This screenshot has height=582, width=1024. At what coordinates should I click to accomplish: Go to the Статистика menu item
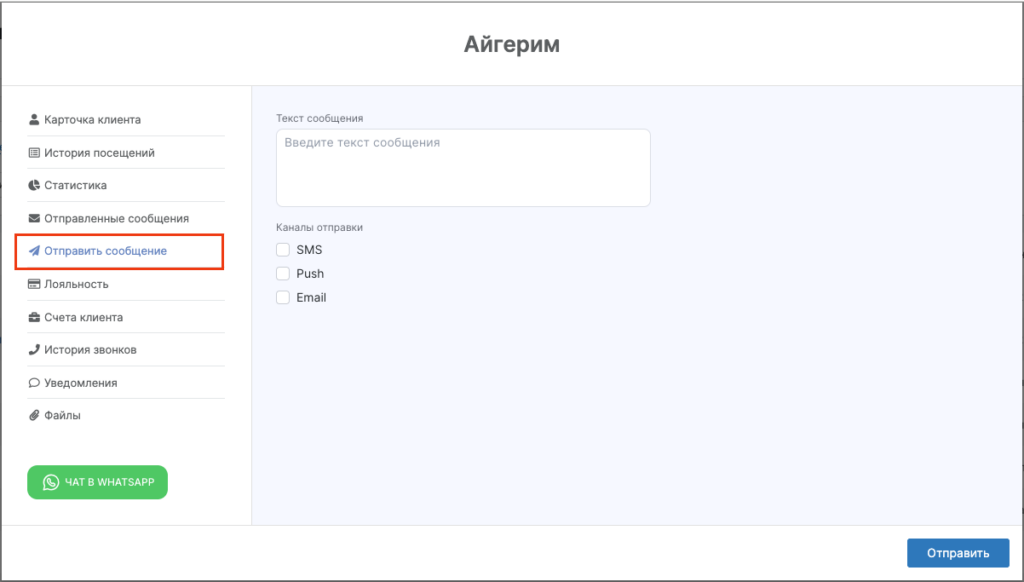coord(75,186)
